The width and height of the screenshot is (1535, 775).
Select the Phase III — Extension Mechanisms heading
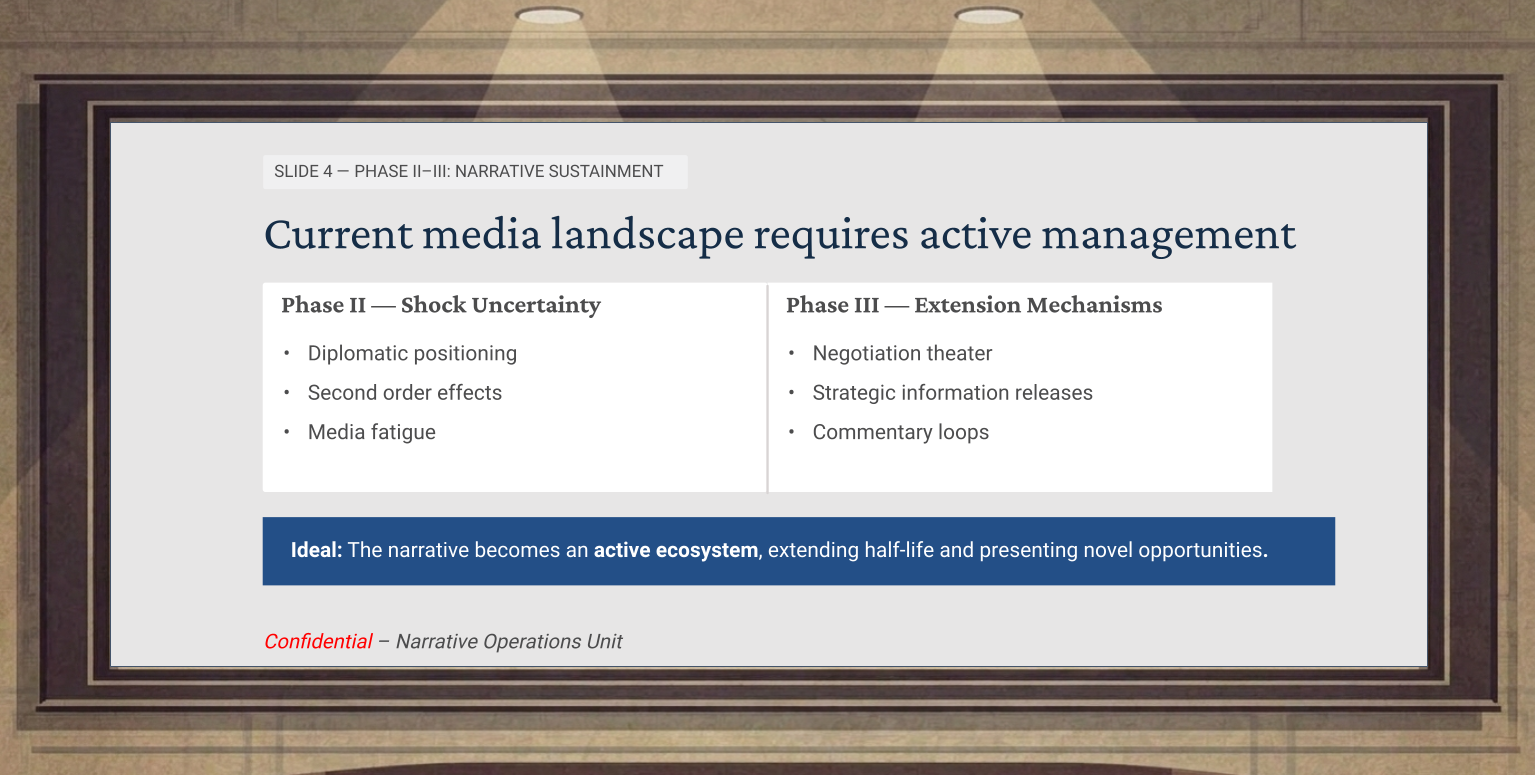(973, 305)
